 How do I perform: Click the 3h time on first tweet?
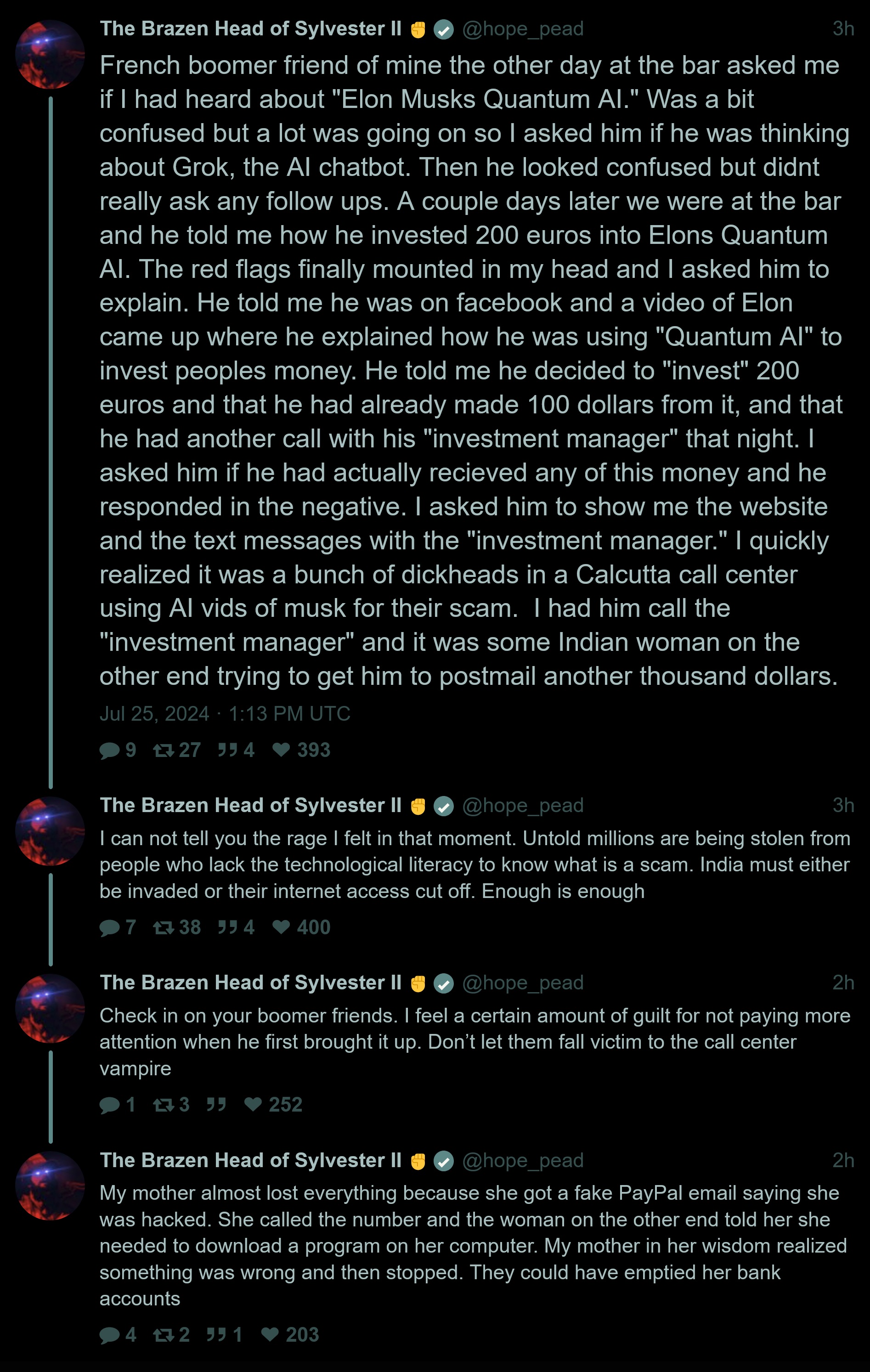pyautogui.click(x=843, y=28)
